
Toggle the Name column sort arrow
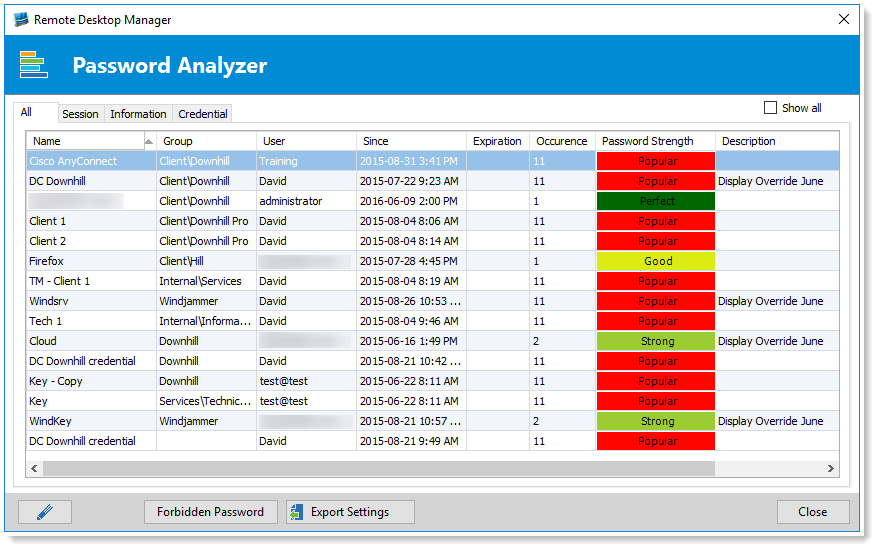[149, 141]
